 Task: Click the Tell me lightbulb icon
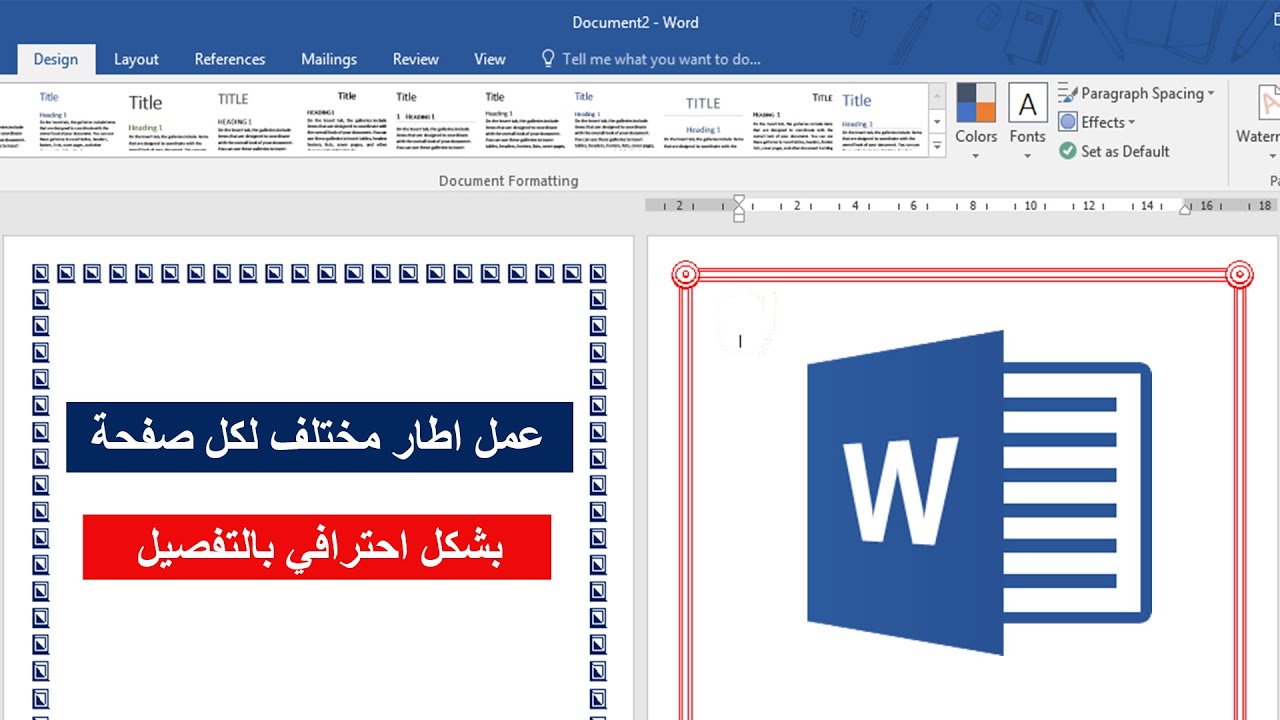(x=547, y=59)
